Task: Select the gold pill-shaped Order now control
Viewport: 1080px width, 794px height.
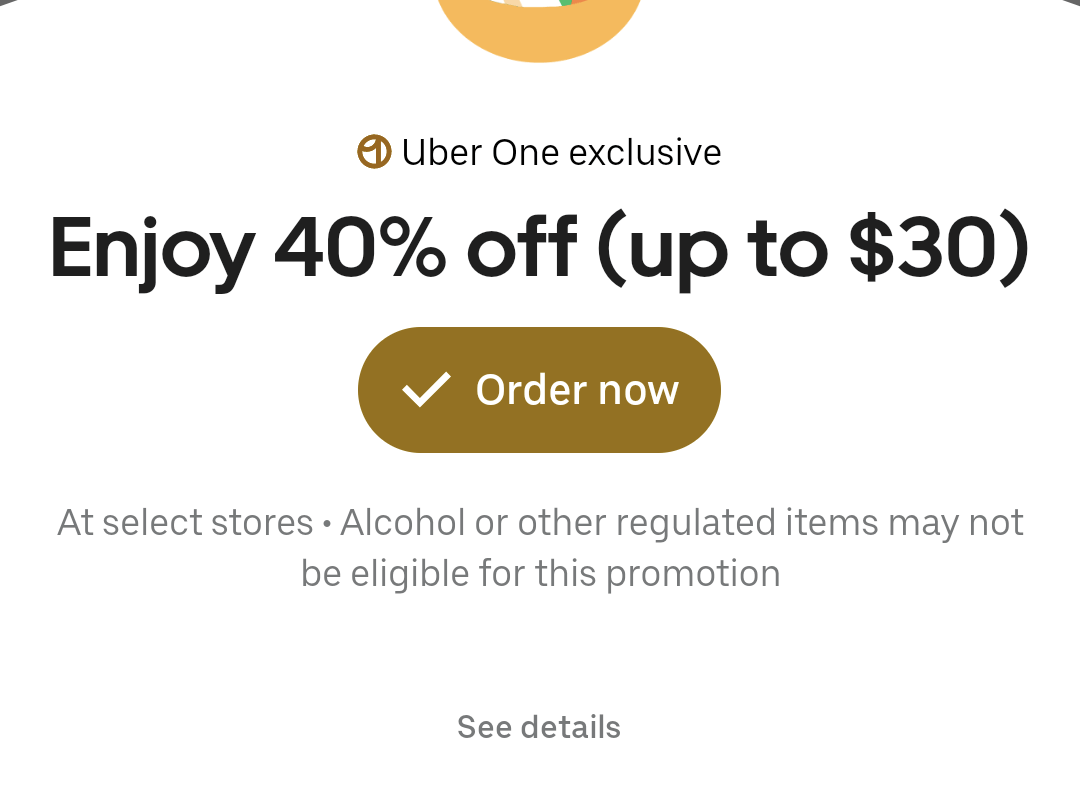Action: (x=539, y=389)
